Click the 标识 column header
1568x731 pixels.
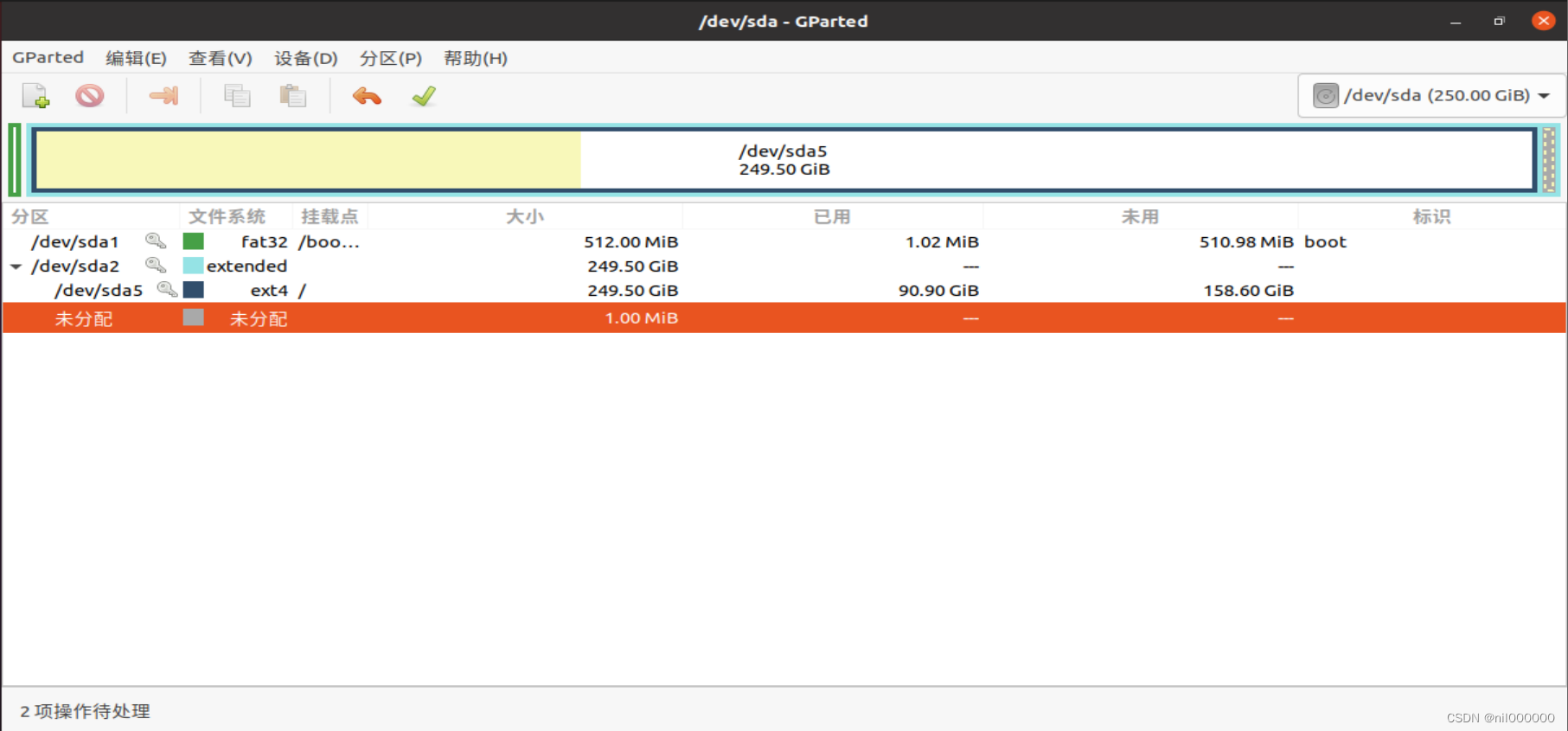[1431, 216]
